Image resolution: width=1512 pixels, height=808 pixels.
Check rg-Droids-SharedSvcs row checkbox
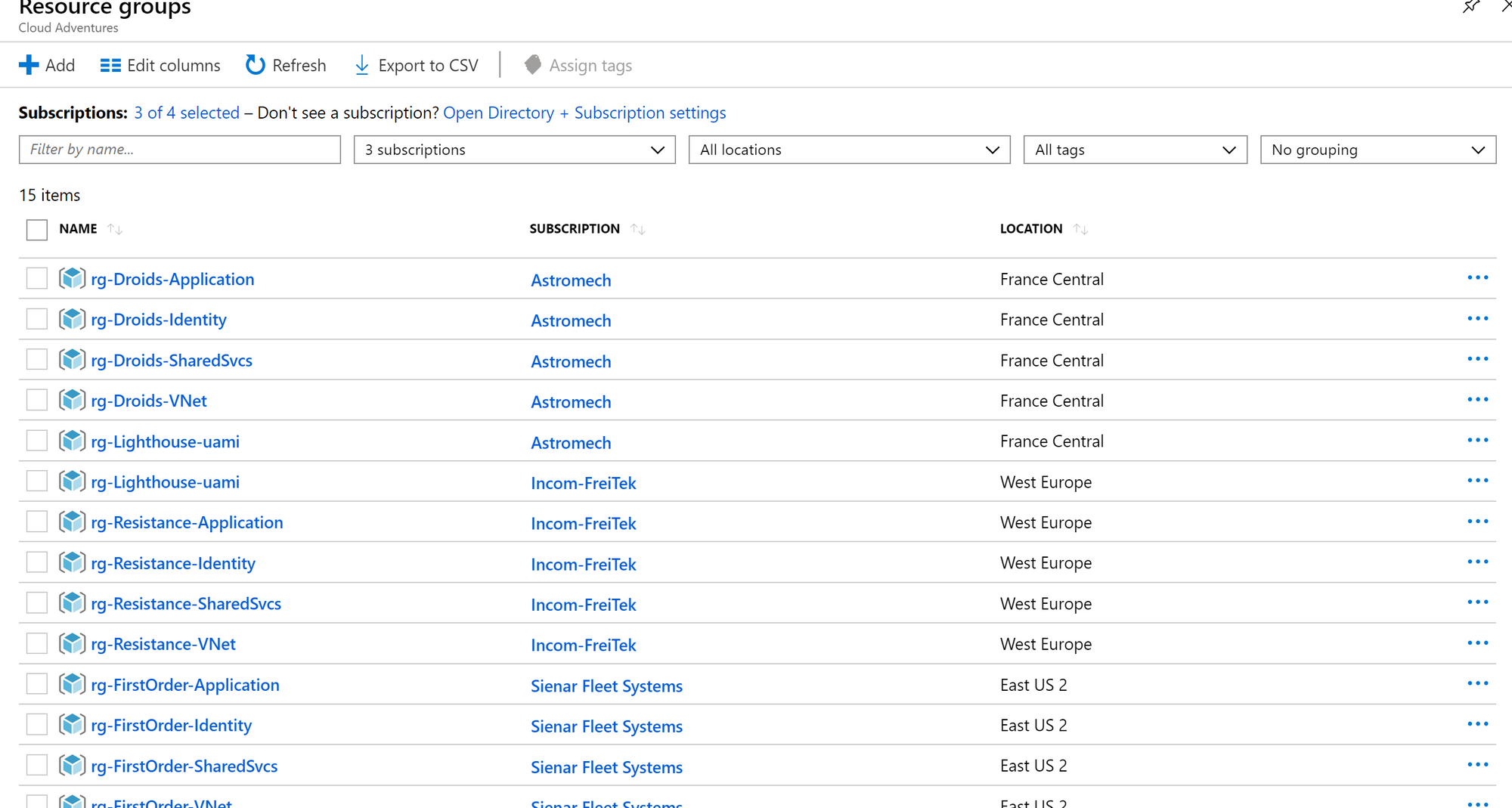(x=37, y=359)
